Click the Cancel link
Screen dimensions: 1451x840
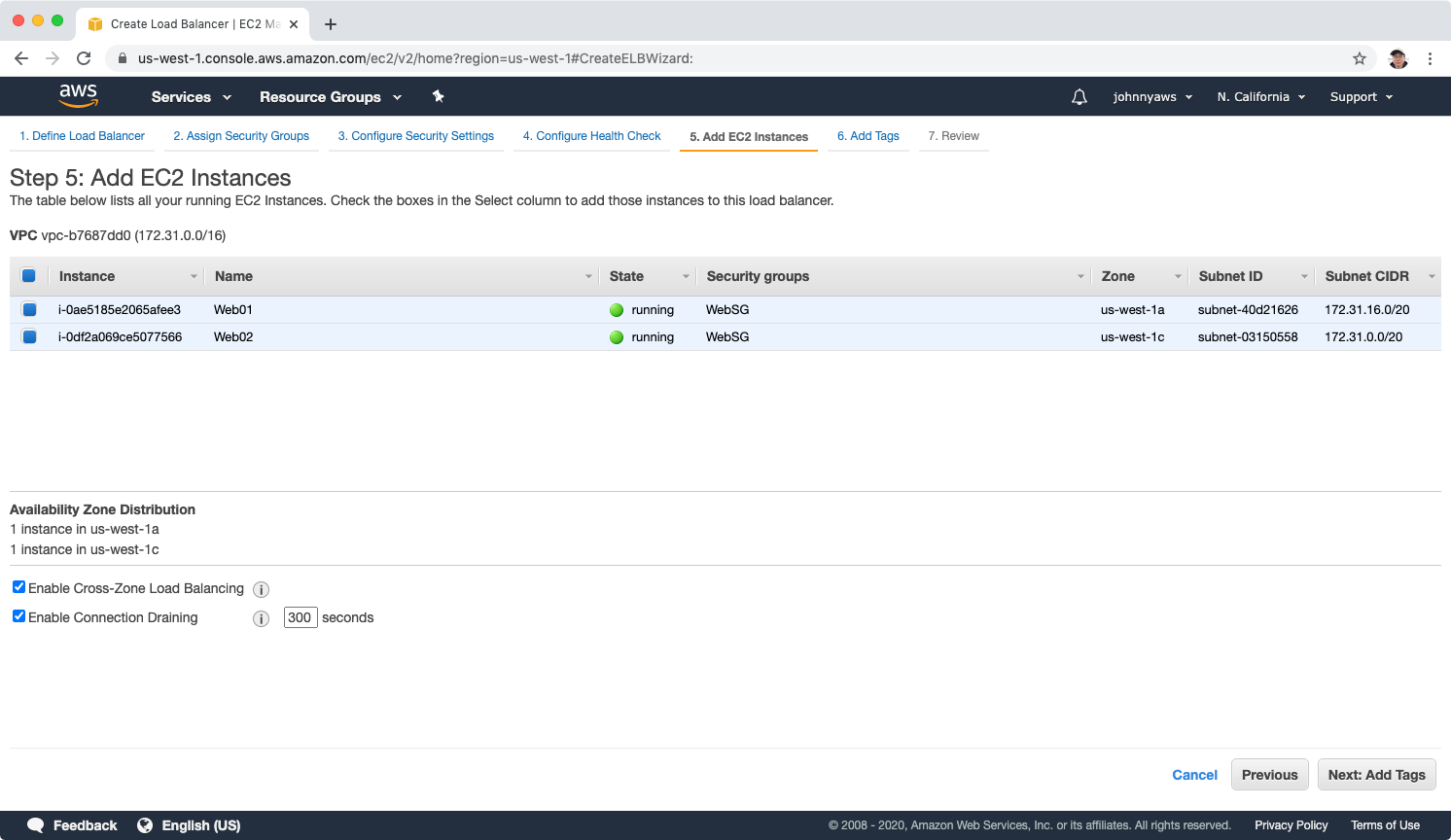tap(1194, 775)
